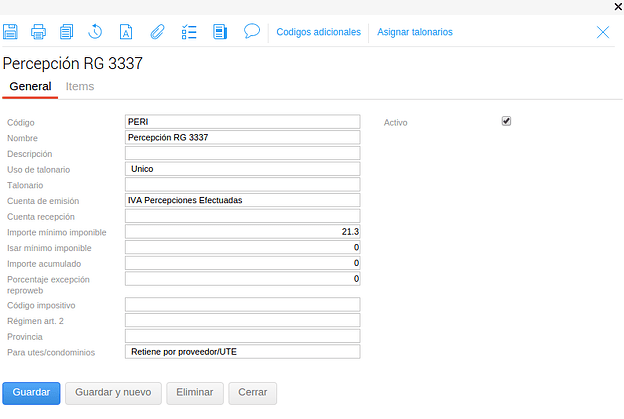Click the Guardar button
Image resolution: width=624 pixels, height=419 pixels.
click(31, 393)
